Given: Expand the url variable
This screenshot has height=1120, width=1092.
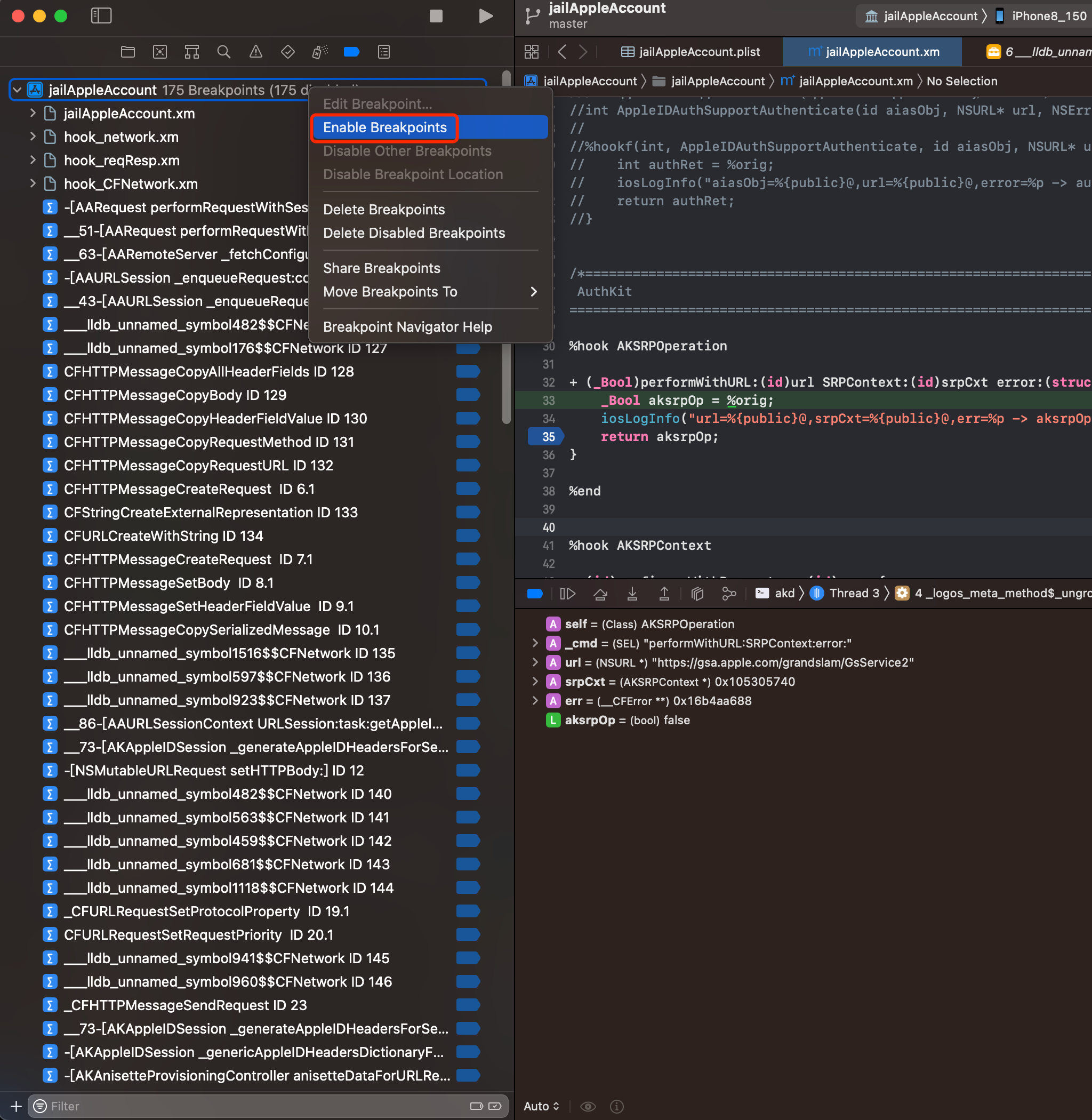Looking at the screenshot, I should click(534, 663).
